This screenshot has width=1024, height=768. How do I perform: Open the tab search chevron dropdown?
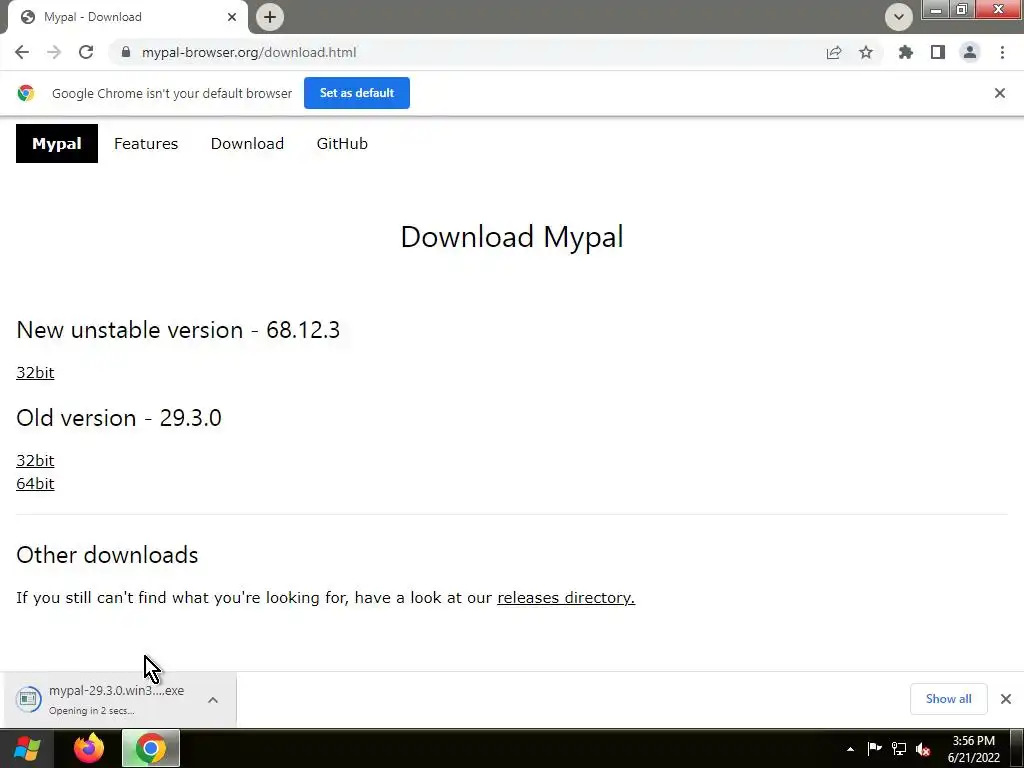point(899,17)
